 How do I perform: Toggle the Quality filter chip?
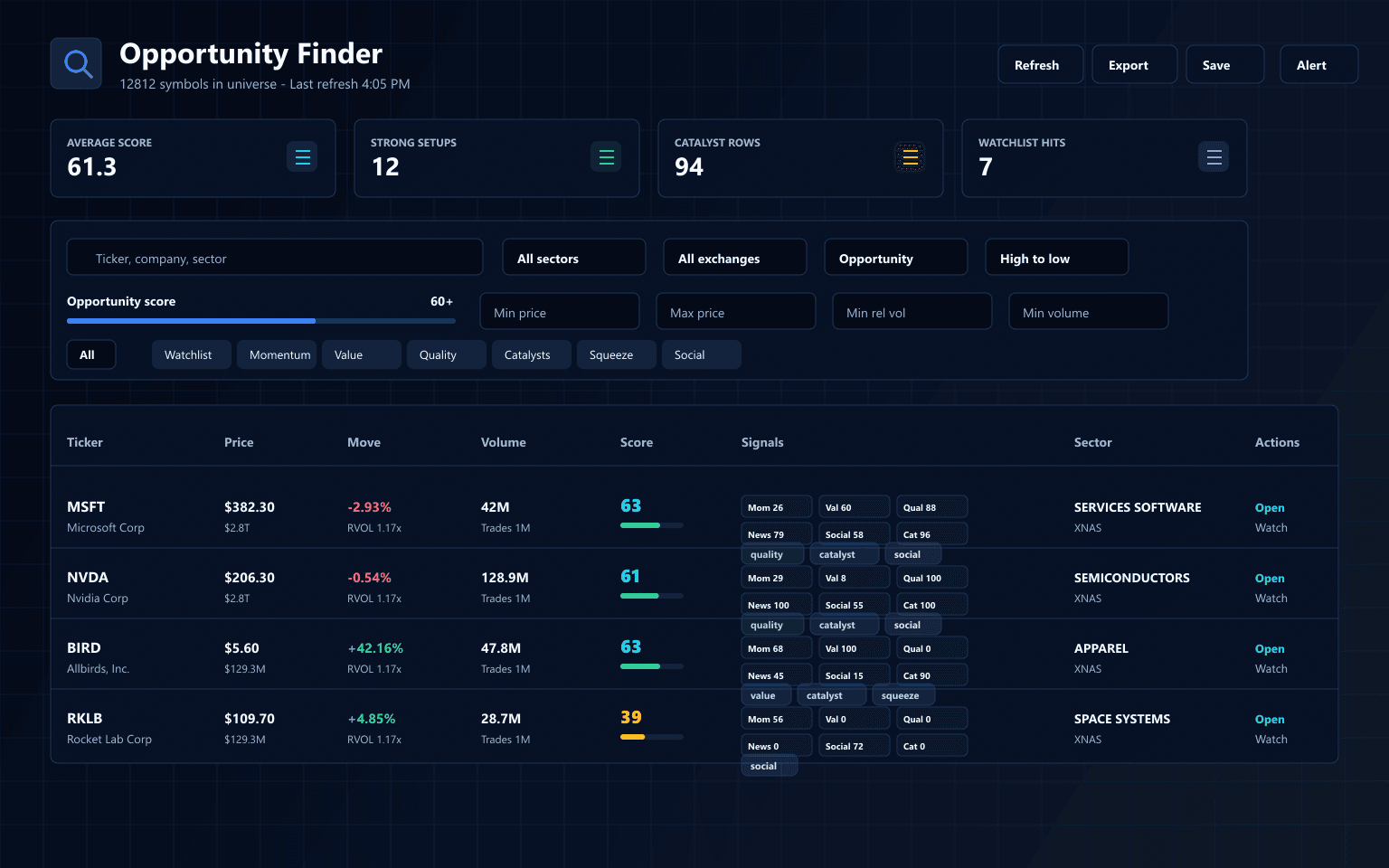click(x=447, y=354)
